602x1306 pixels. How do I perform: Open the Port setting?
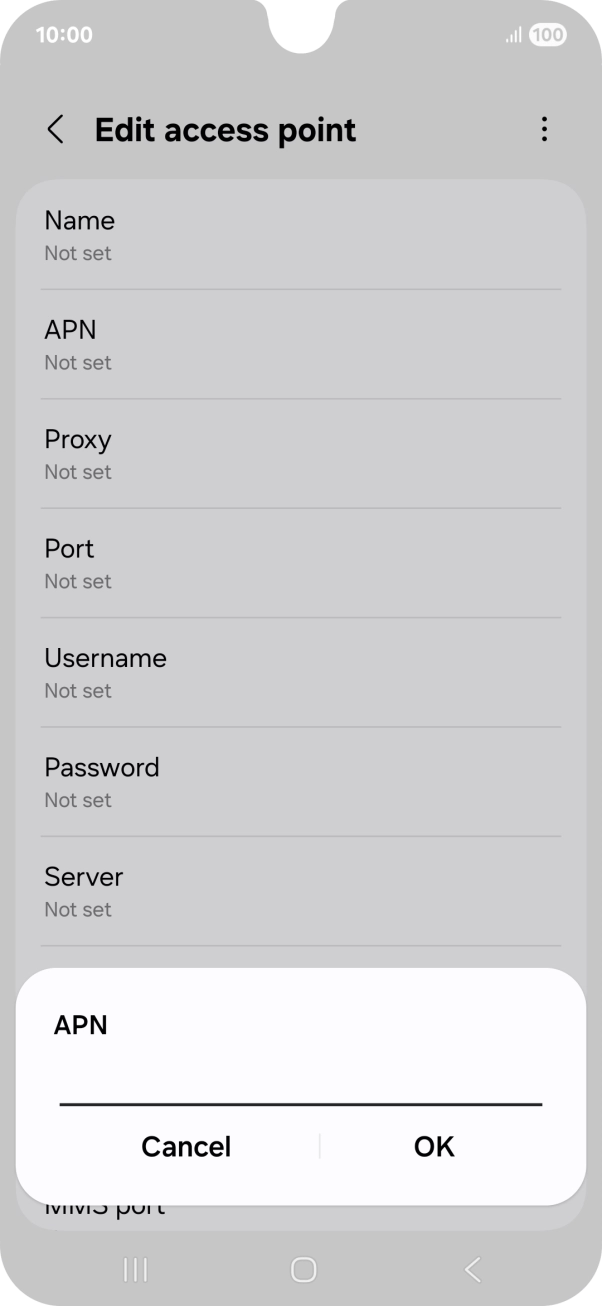pyautogui.click(x=300, y=563)
